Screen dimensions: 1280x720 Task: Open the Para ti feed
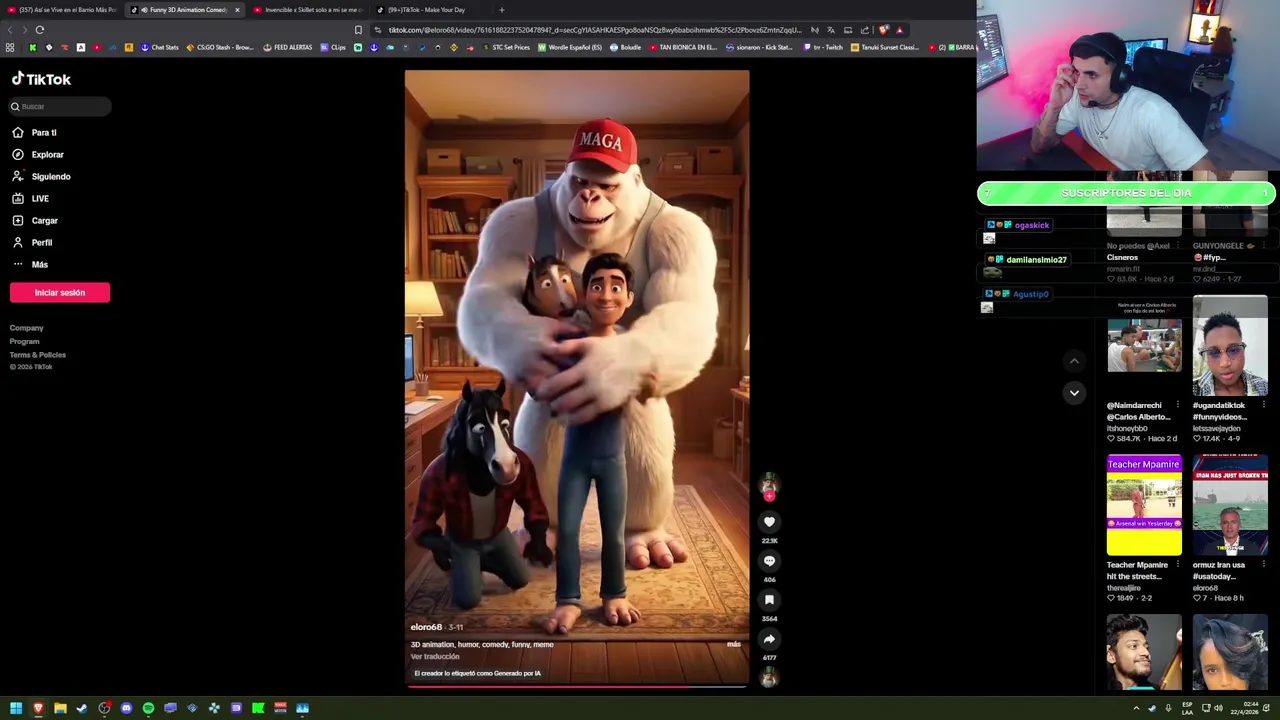tap(43, 132)
